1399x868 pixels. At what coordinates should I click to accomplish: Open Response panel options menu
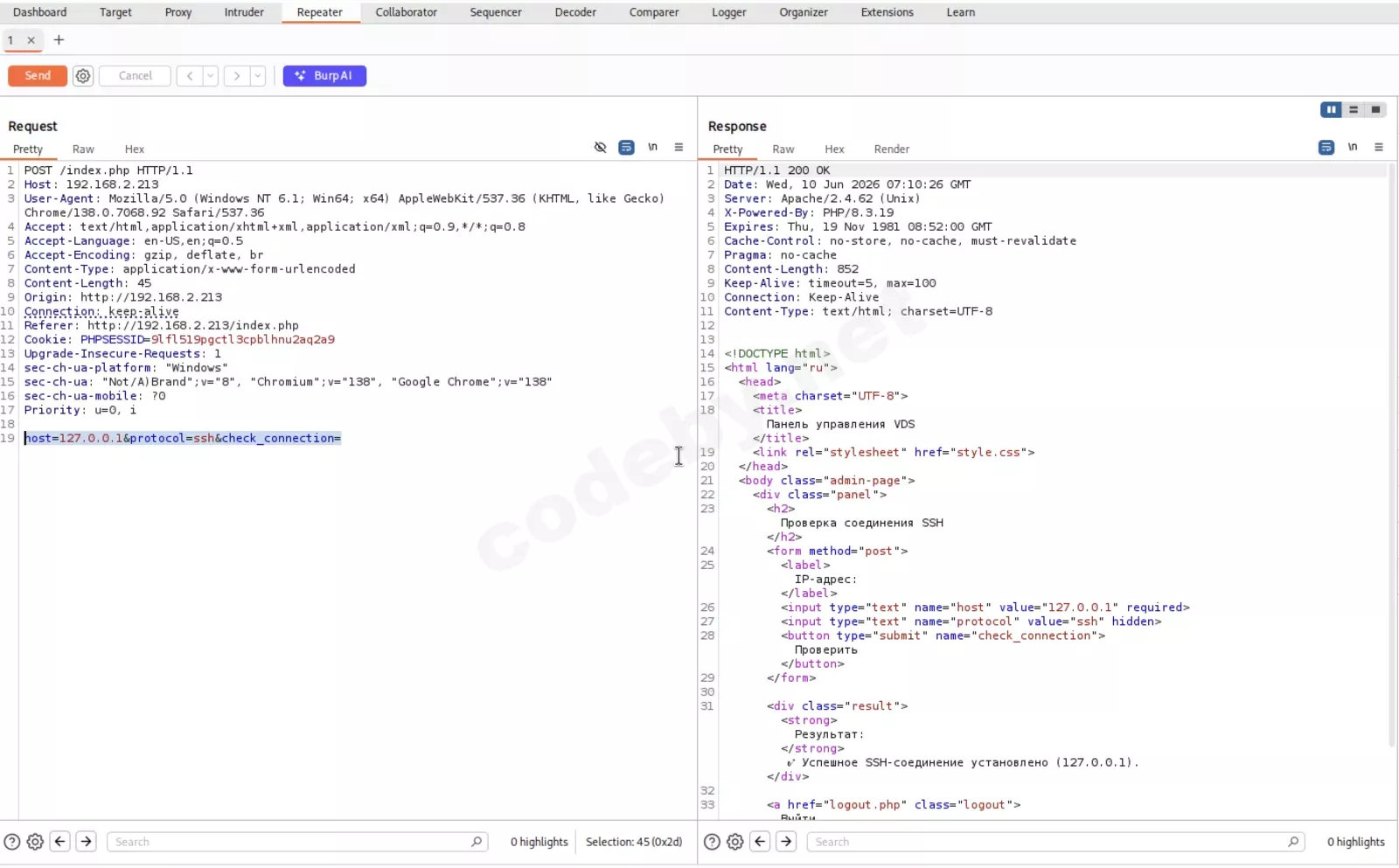[x=1379, y=148]
